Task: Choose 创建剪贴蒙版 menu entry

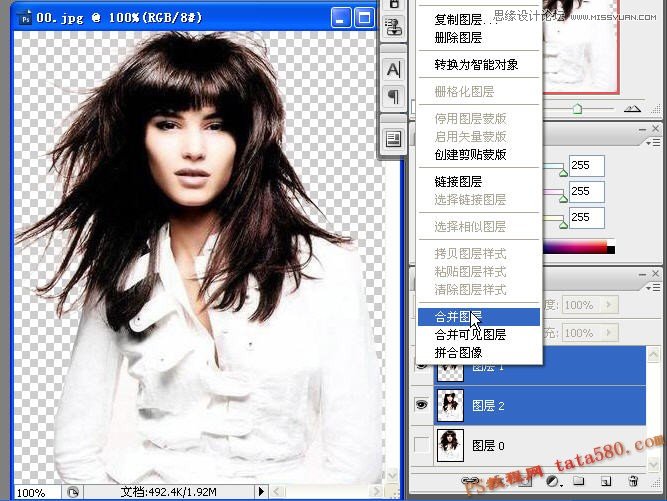Action: (x=470, y=154)
